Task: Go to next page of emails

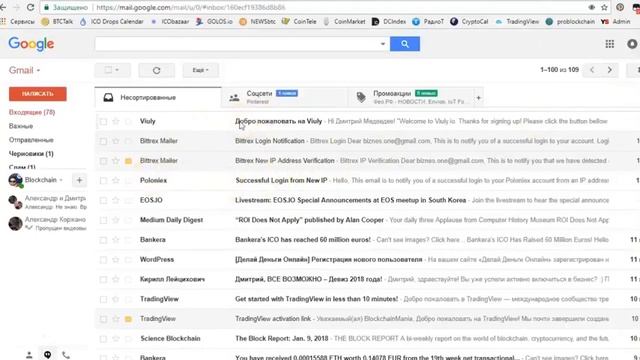Action: coord(609,70)
